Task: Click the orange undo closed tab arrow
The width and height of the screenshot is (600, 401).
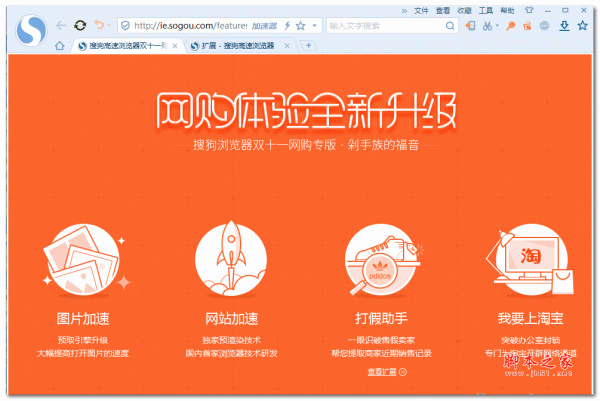Action: [99, 25]
